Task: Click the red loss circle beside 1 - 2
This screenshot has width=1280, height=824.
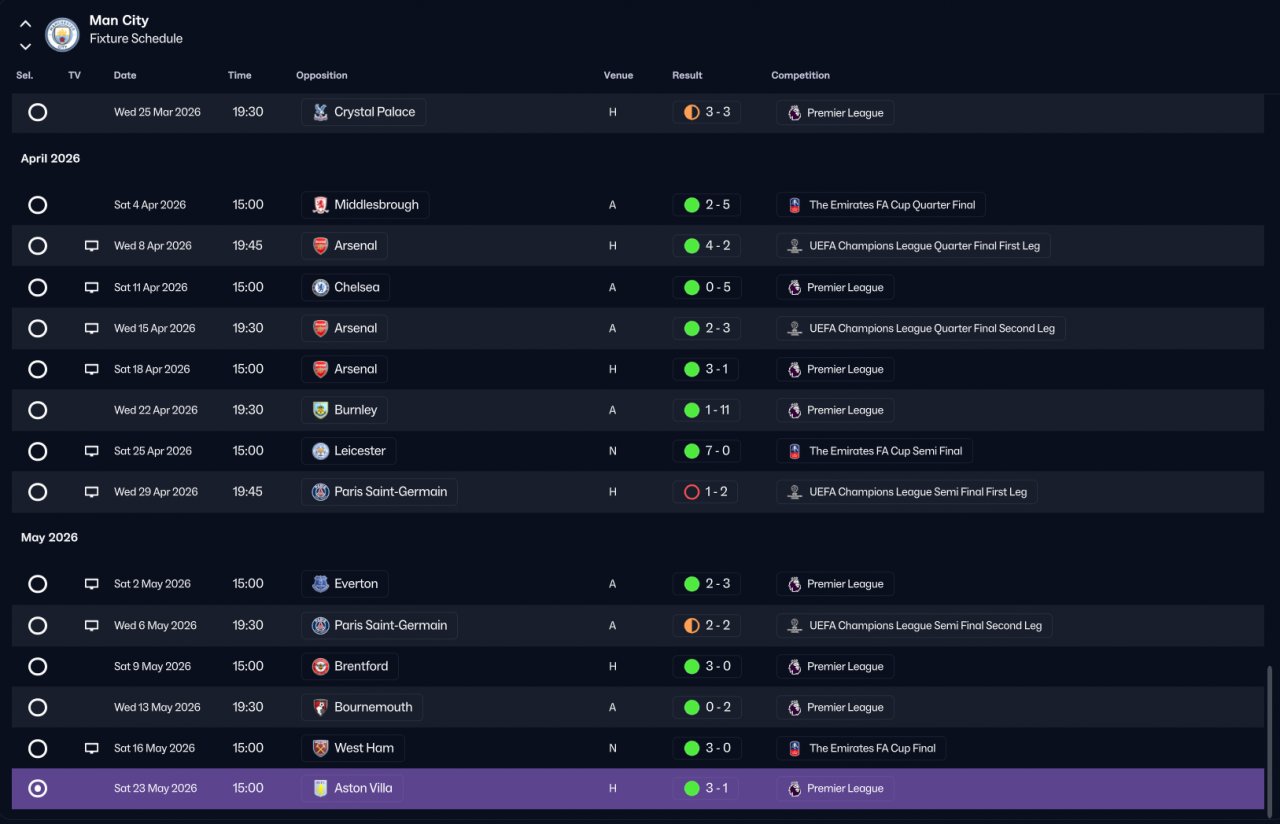Action: (x=691, y=492)
